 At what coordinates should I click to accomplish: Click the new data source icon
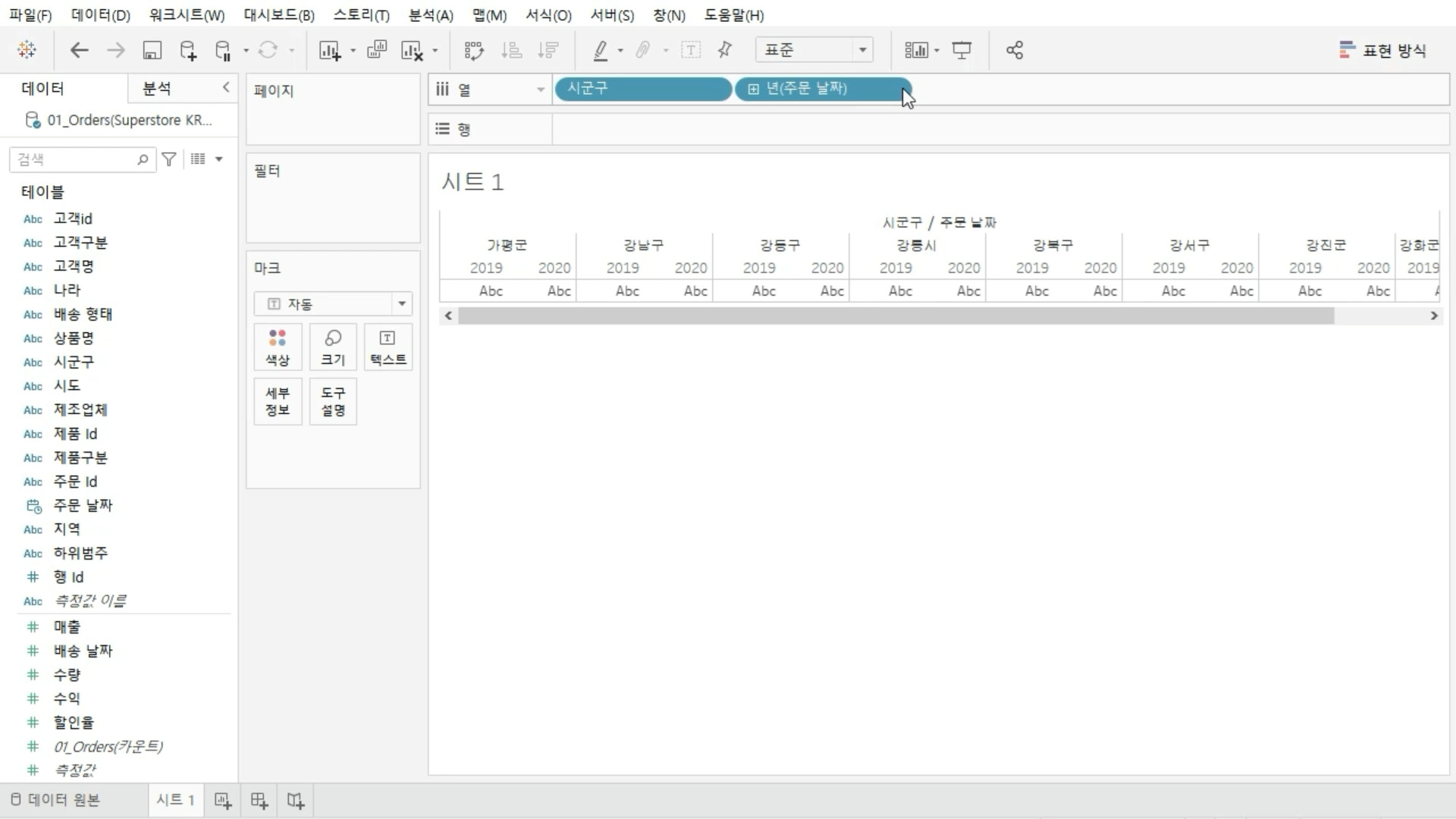click(187, 51)
